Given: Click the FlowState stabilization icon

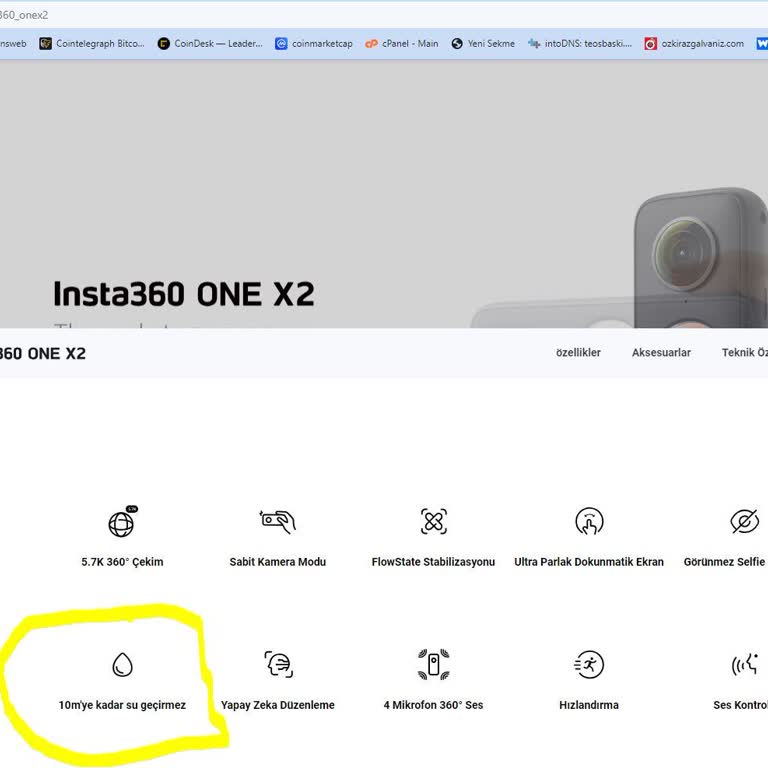Looking at the screenshot, I should click(x=433, y=521).
